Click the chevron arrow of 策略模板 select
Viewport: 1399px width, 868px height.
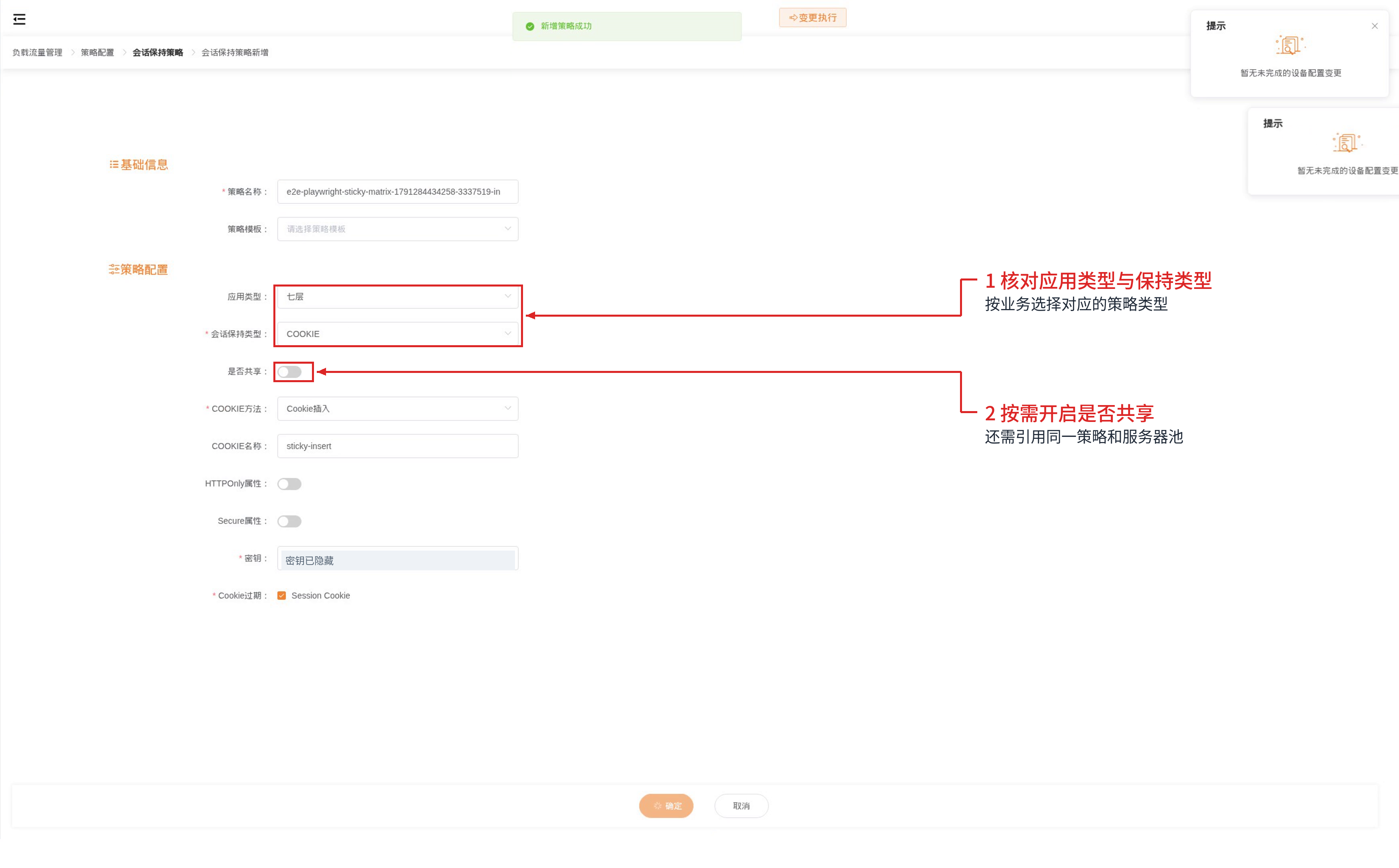click(x=508, y=229)
